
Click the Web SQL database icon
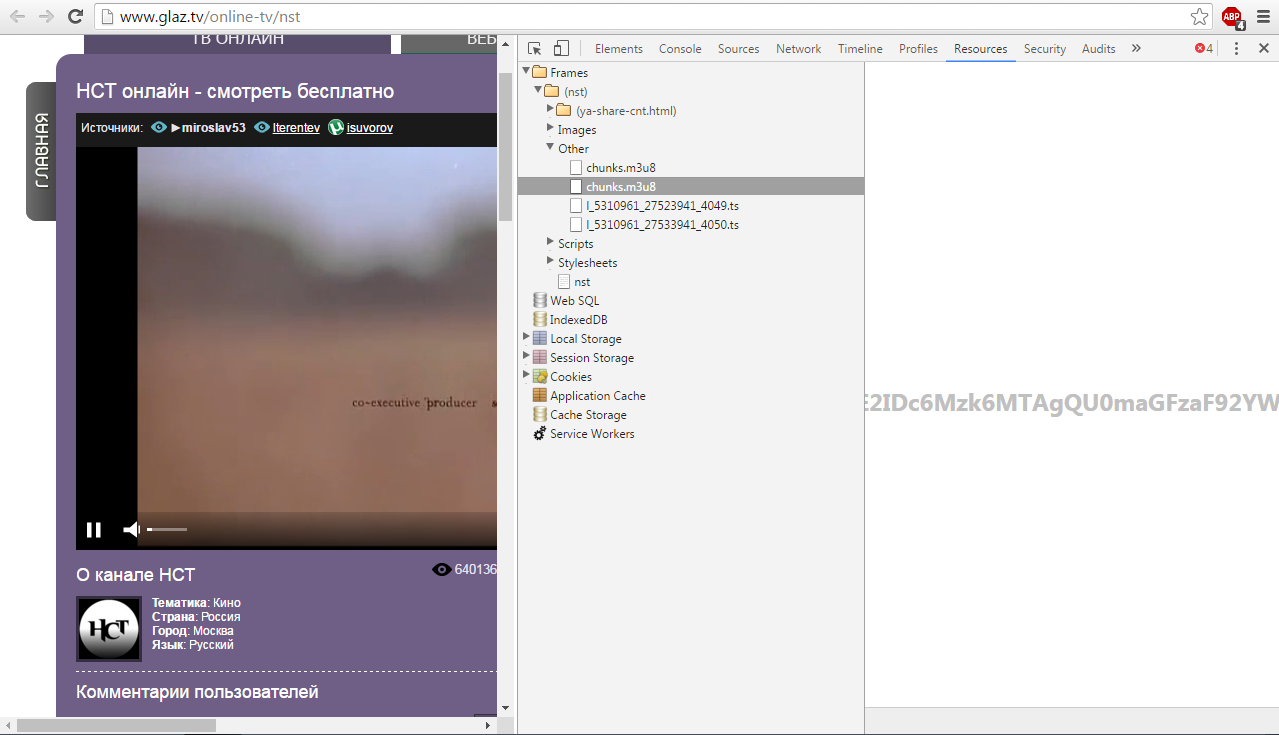point(538,300)
